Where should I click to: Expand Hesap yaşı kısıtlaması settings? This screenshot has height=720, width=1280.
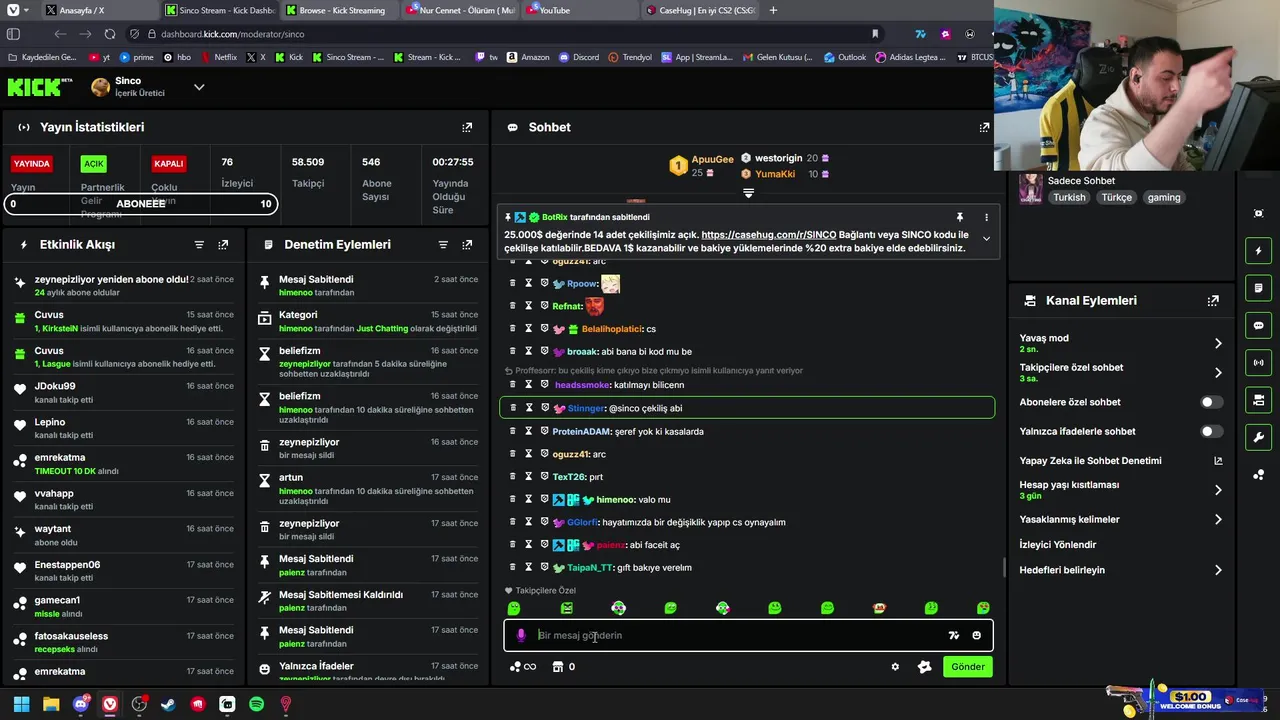pyautogui.click(x=1218, y=490)
